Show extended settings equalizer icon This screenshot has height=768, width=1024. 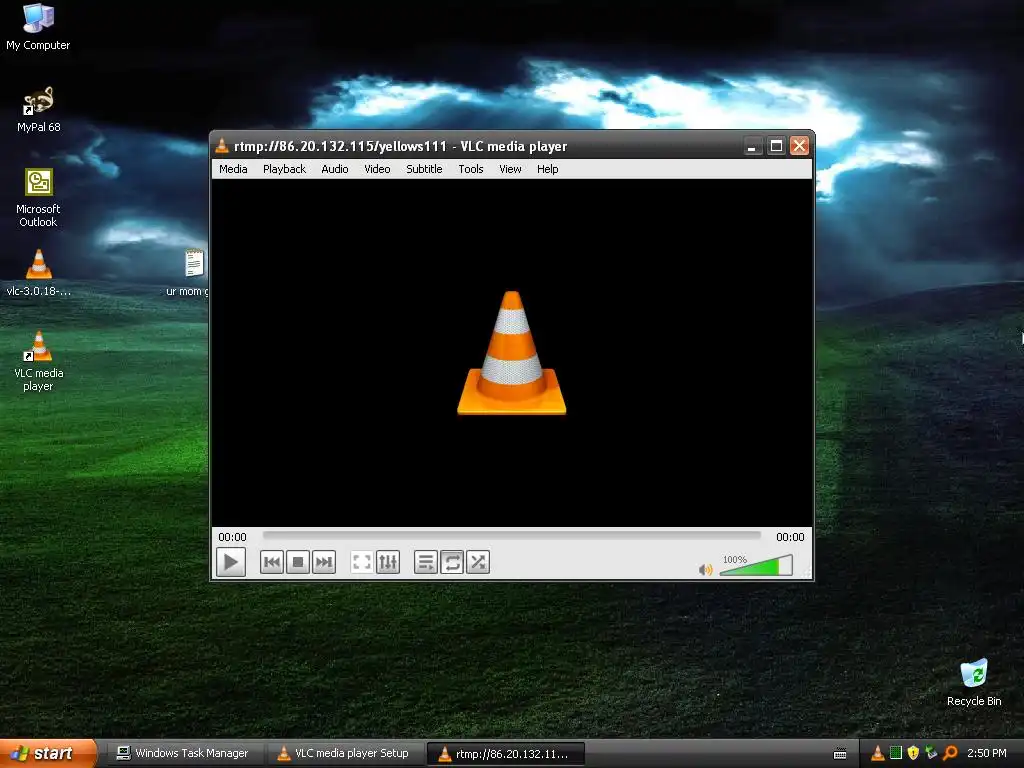coord(388,562)
